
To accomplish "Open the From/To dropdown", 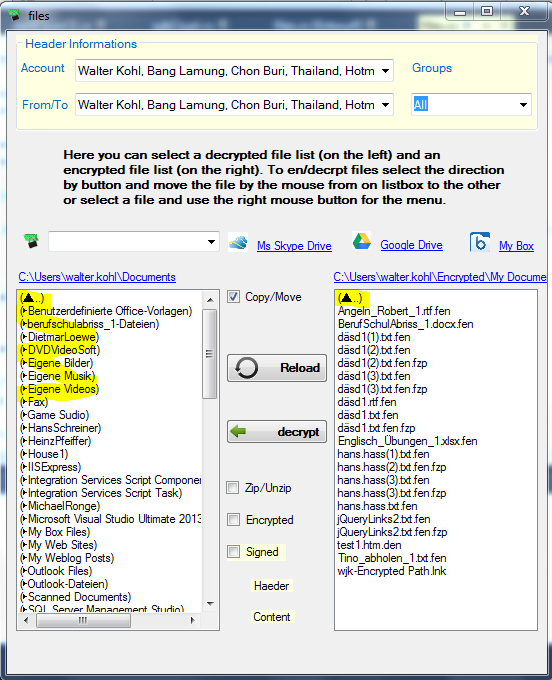I will pyautogui.click(x=385, y=105).
